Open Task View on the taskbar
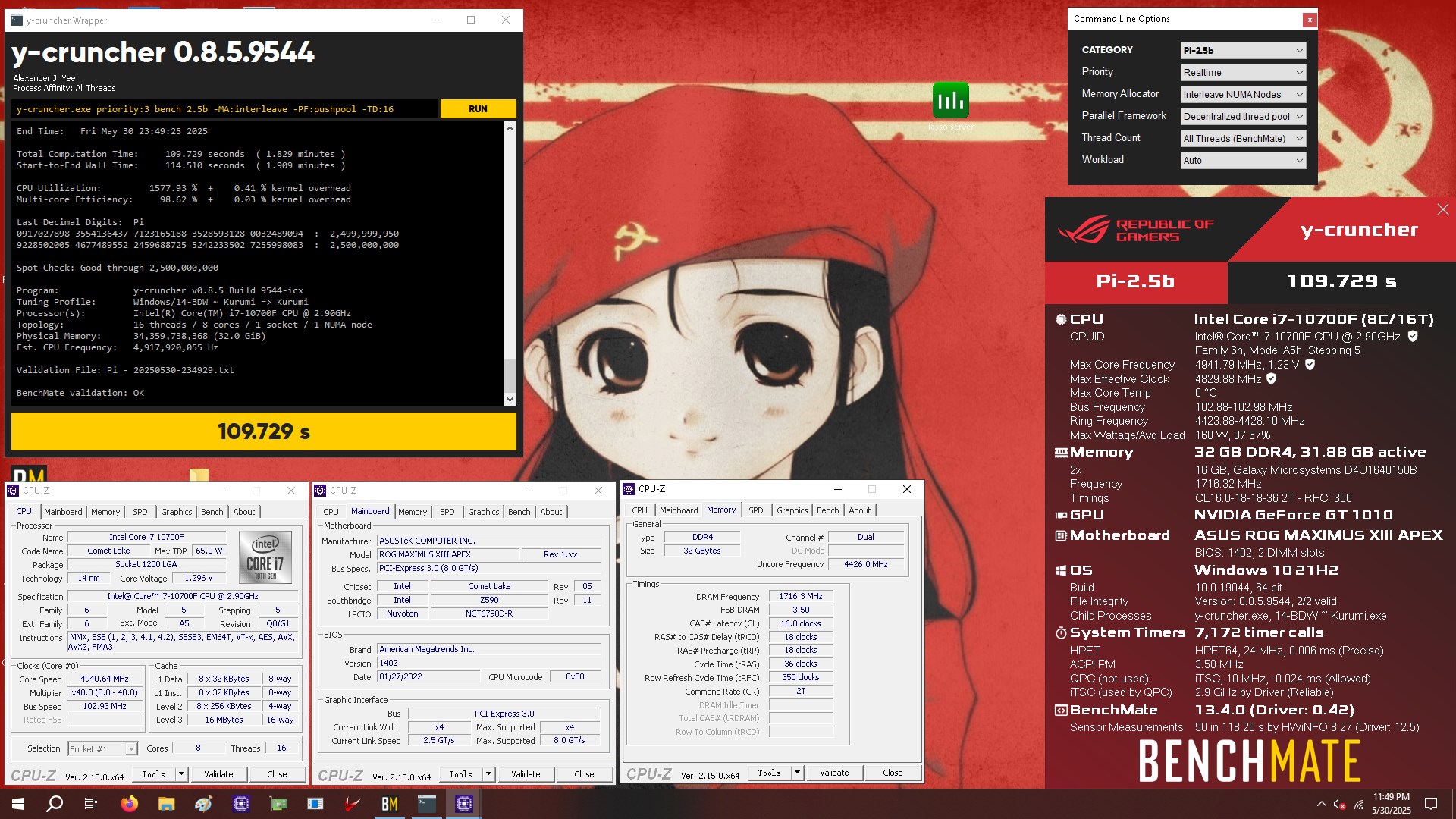Viewport: 1456px width, 819px height. point(91,804)
